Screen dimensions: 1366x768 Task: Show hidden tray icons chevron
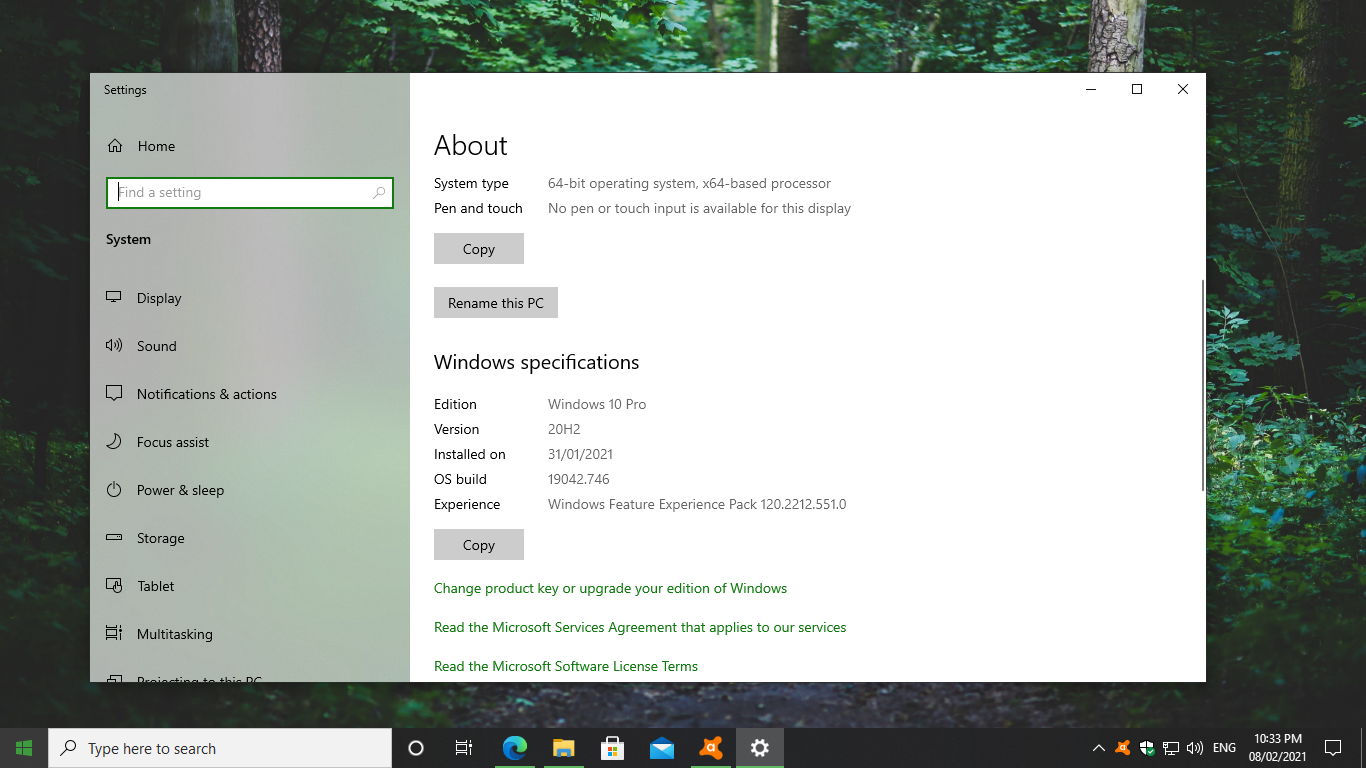[1098, 748]
